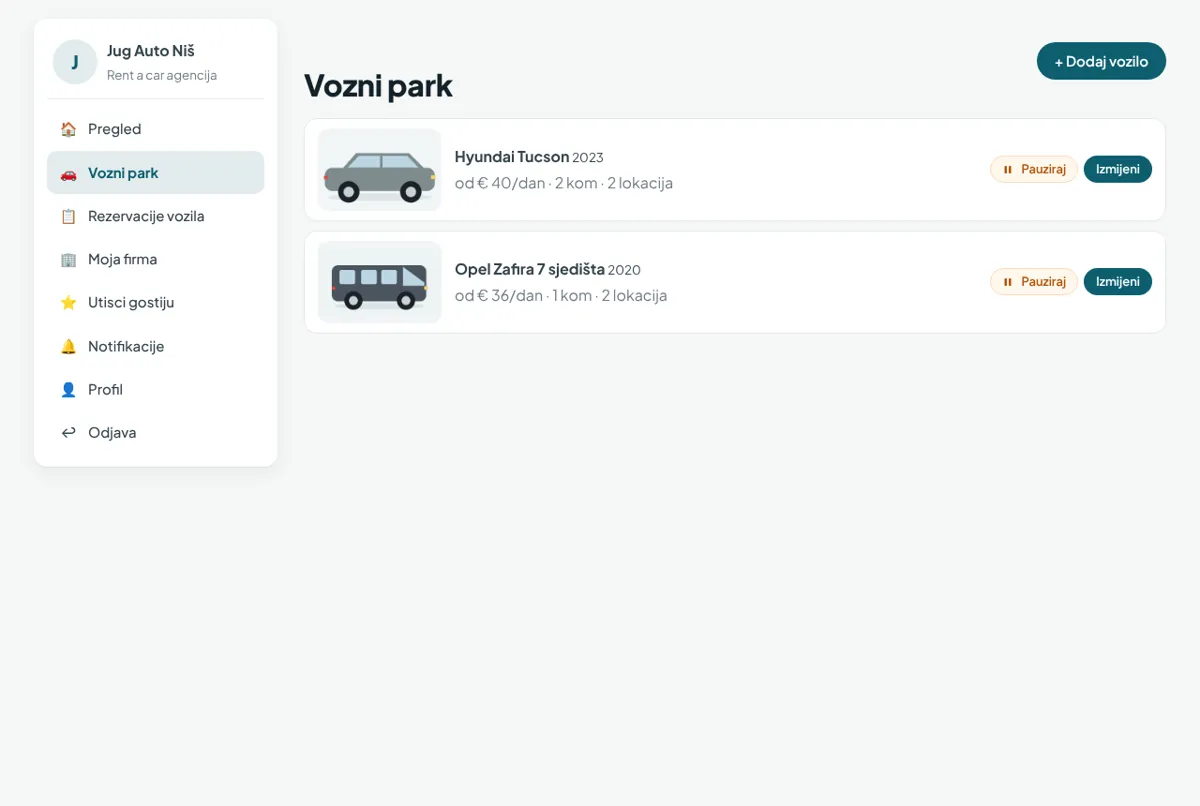Click the clipboard icon beside Rezervacije vozila
Image resolution: width=1200 pixels, height=806 pixels.
(68, 216)
